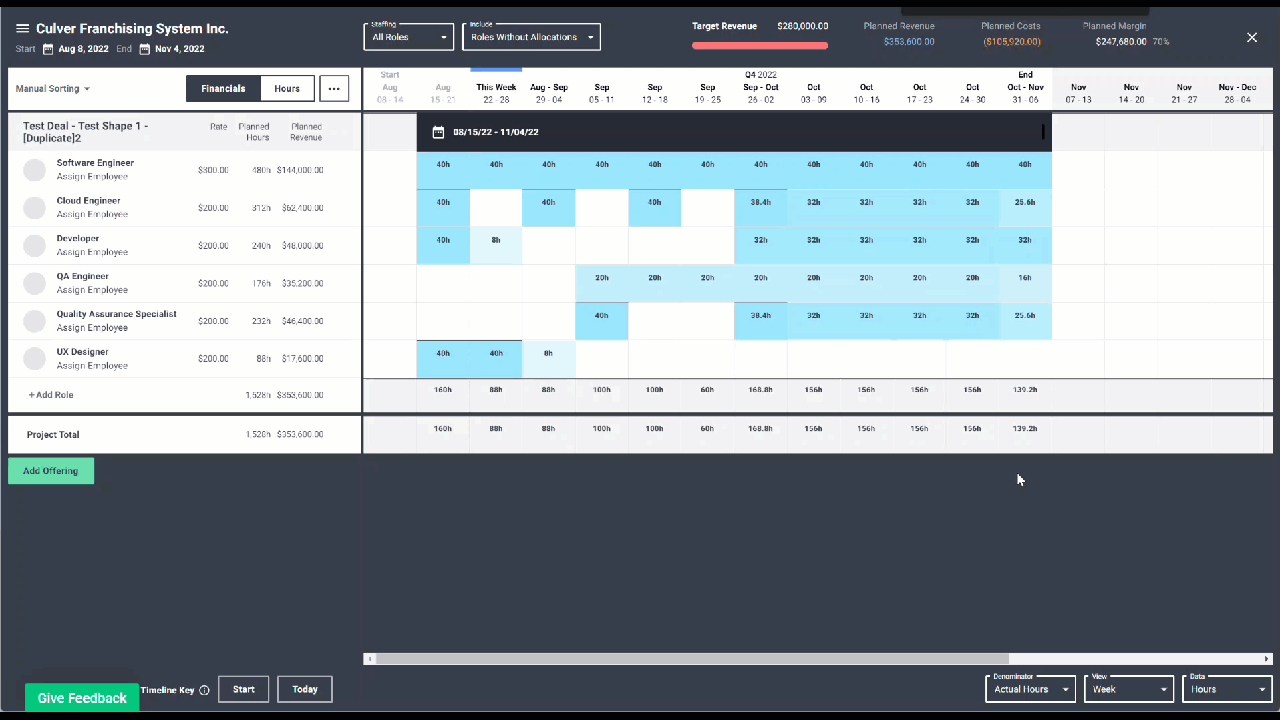Click the QA Engineer avatar circle
This screenshot has width=1280, height=720.
tap(35, 283)
